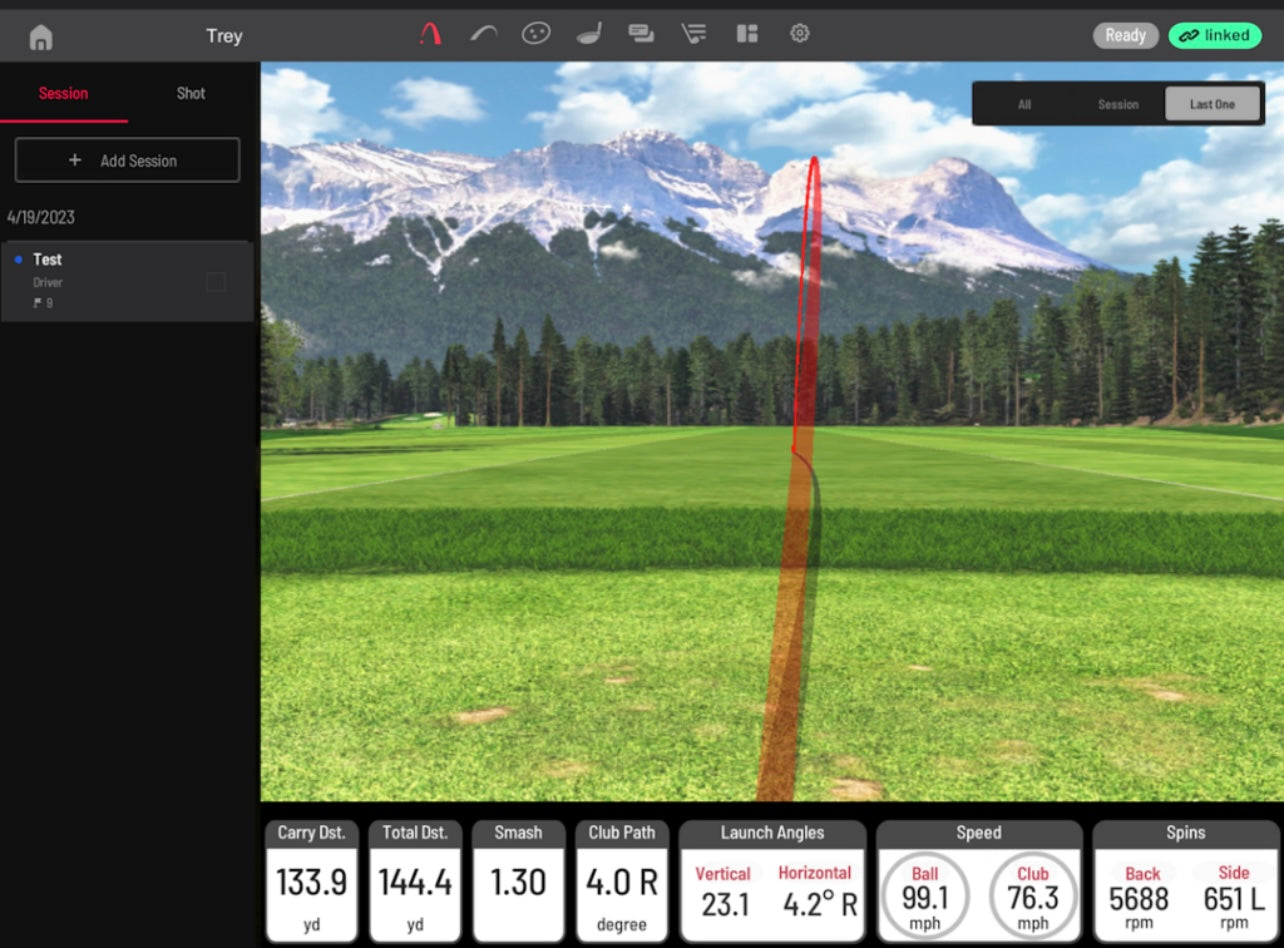Tick the checkbox on the Test session
The width and height of the screenshot is (1284, 948).
coord(215,283)
